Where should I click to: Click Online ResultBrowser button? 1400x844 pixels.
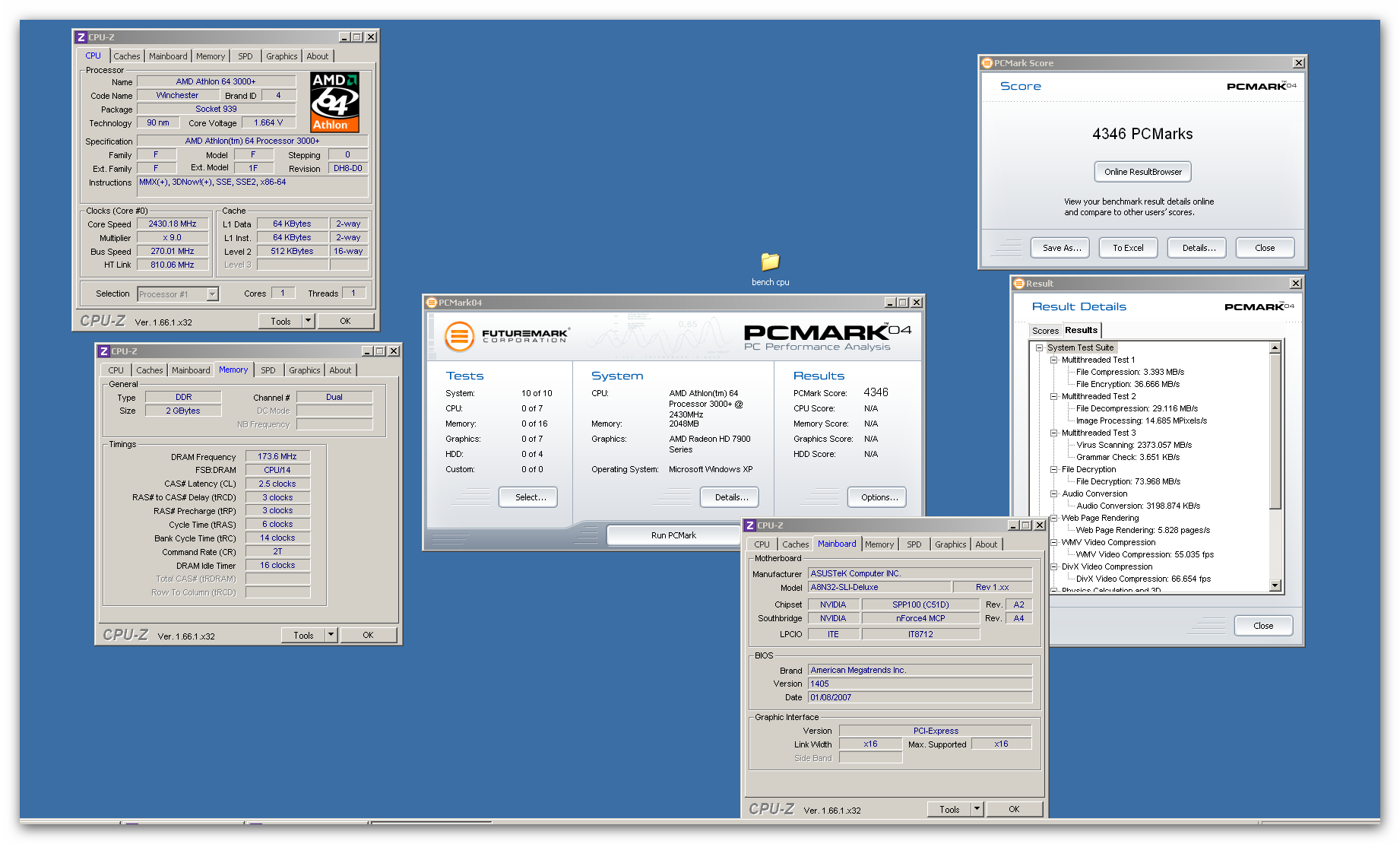point(1142,172)
